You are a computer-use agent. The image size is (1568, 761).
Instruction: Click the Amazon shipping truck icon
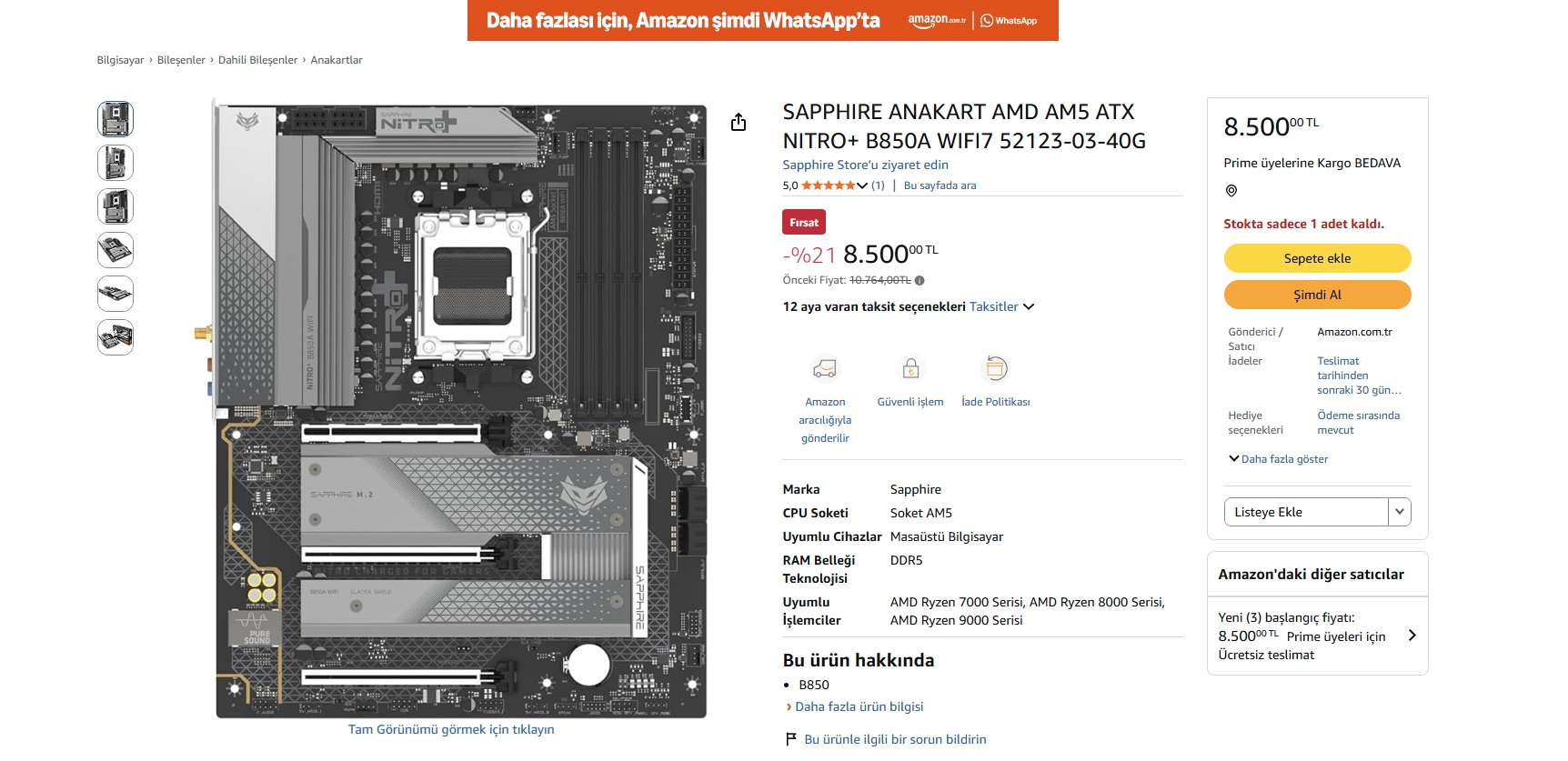tap(825, 368)
